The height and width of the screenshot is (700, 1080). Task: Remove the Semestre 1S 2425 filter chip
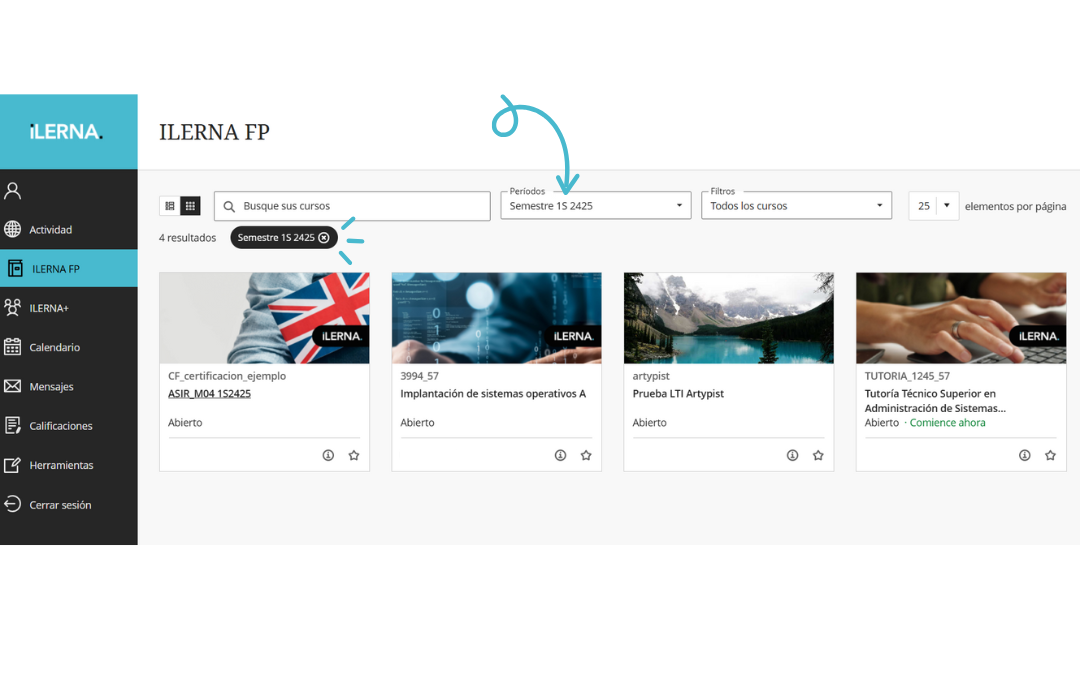tap(324, 238)
